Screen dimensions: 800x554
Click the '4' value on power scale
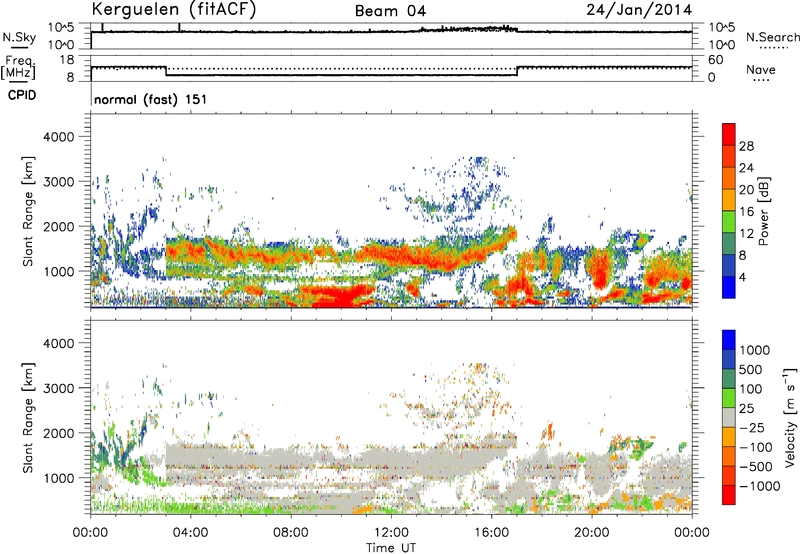(742, 278)
